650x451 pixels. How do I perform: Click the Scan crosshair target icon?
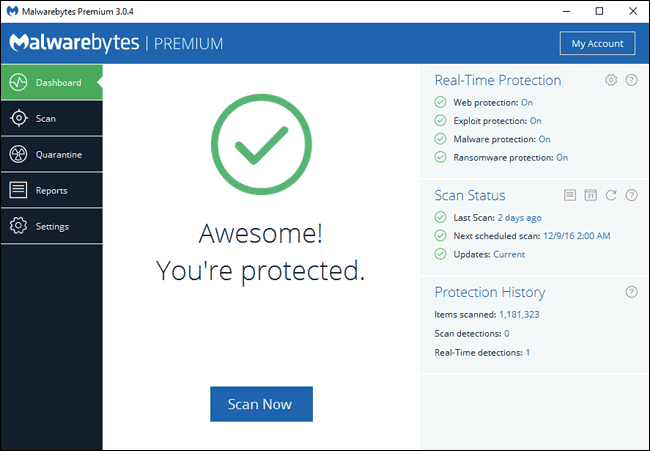point(18,119)
